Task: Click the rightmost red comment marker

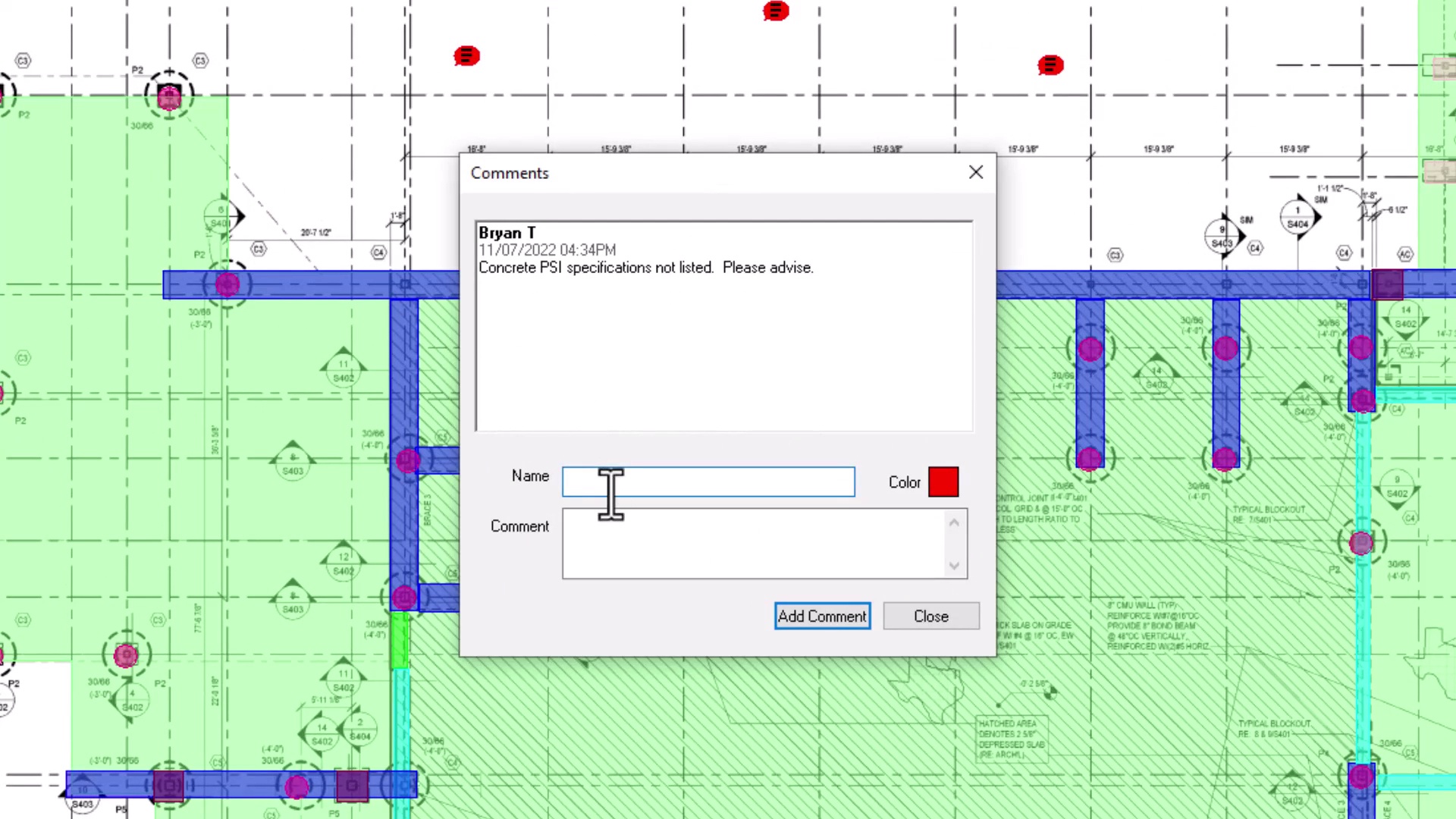Action: (x=1050, y=66)
